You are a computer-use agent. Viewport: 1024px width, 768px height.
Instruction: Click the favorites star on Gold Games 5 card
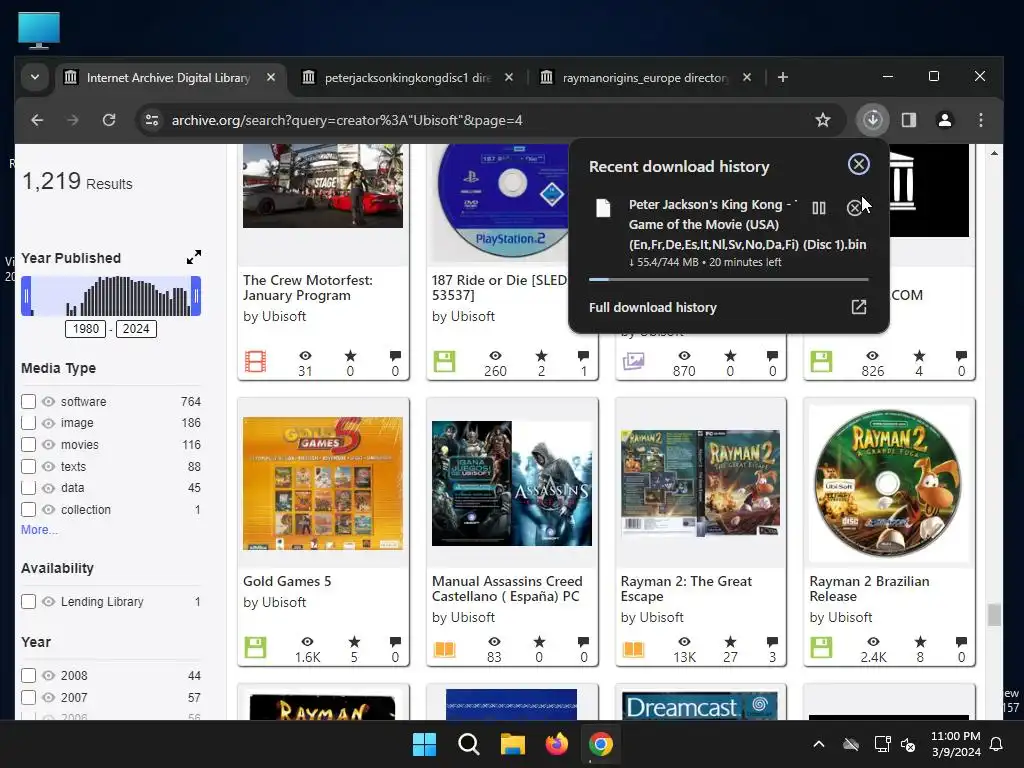point(354,642)
